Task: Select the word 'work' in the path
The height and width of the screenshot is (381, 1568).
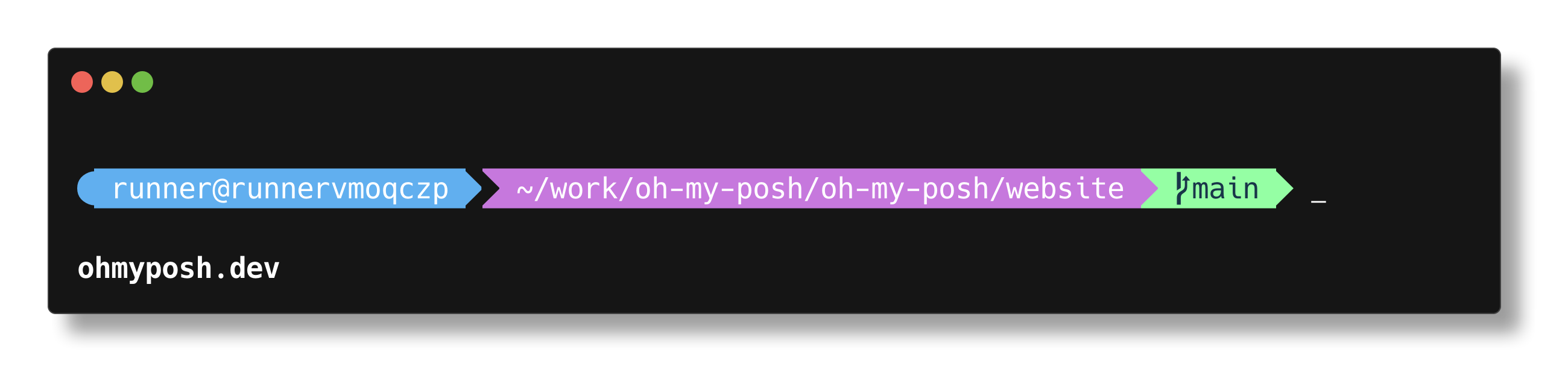Action: tap(584, 189)
